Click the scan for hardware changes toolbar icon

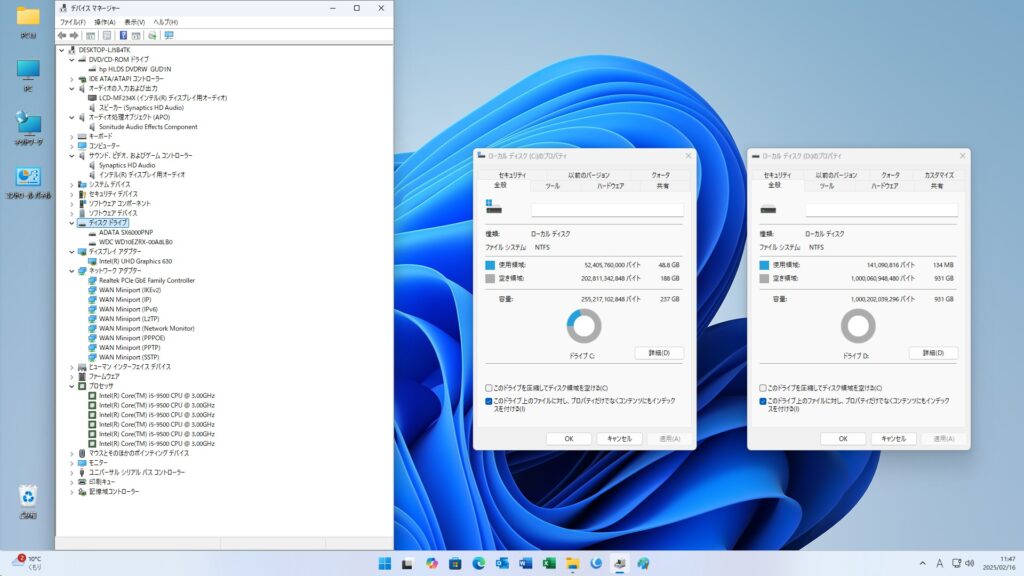[x=154, y=35]
